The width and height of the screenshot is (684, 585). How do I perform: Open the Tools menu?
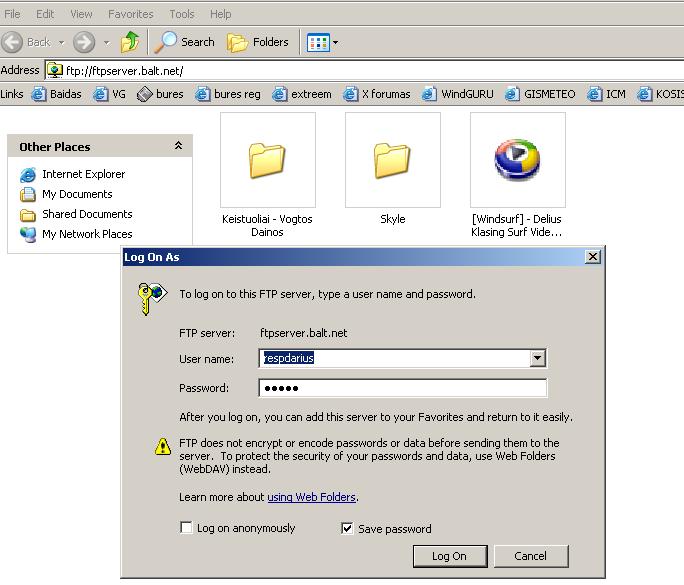182,14
